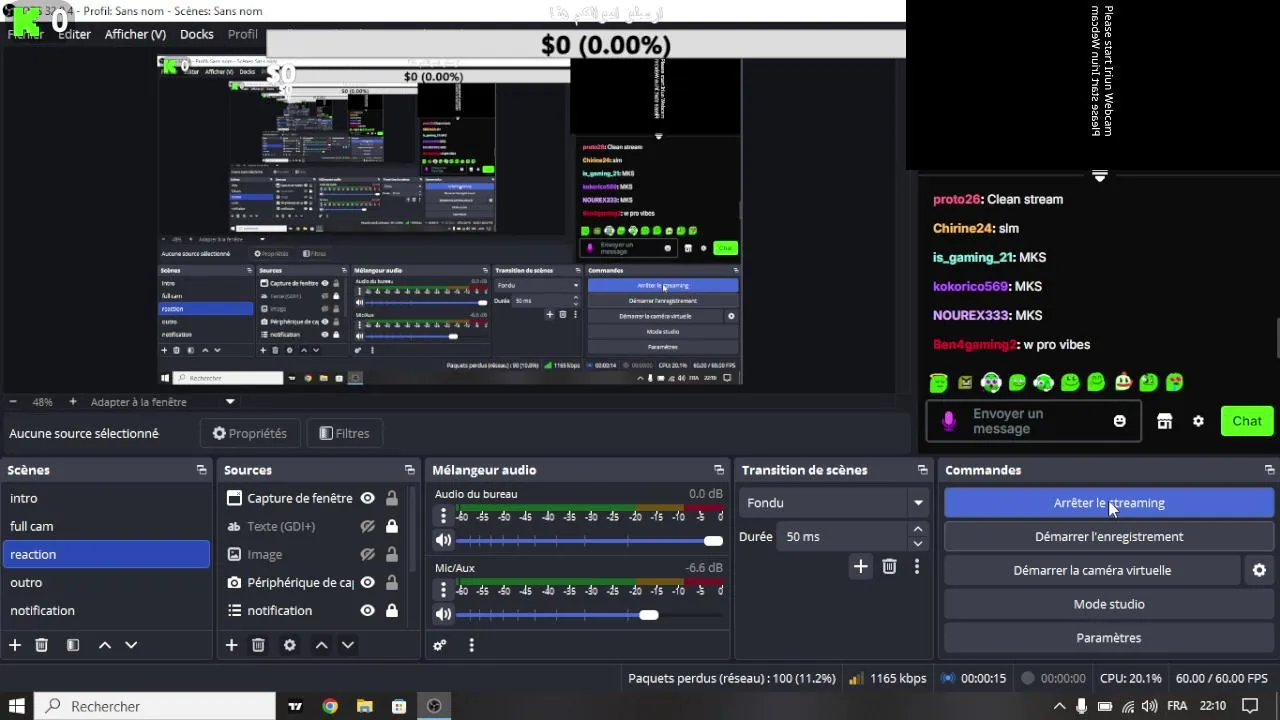Select the outro scene
Image resolution: width=1280 pixels, height=720 pixels.
pos(106,582)
